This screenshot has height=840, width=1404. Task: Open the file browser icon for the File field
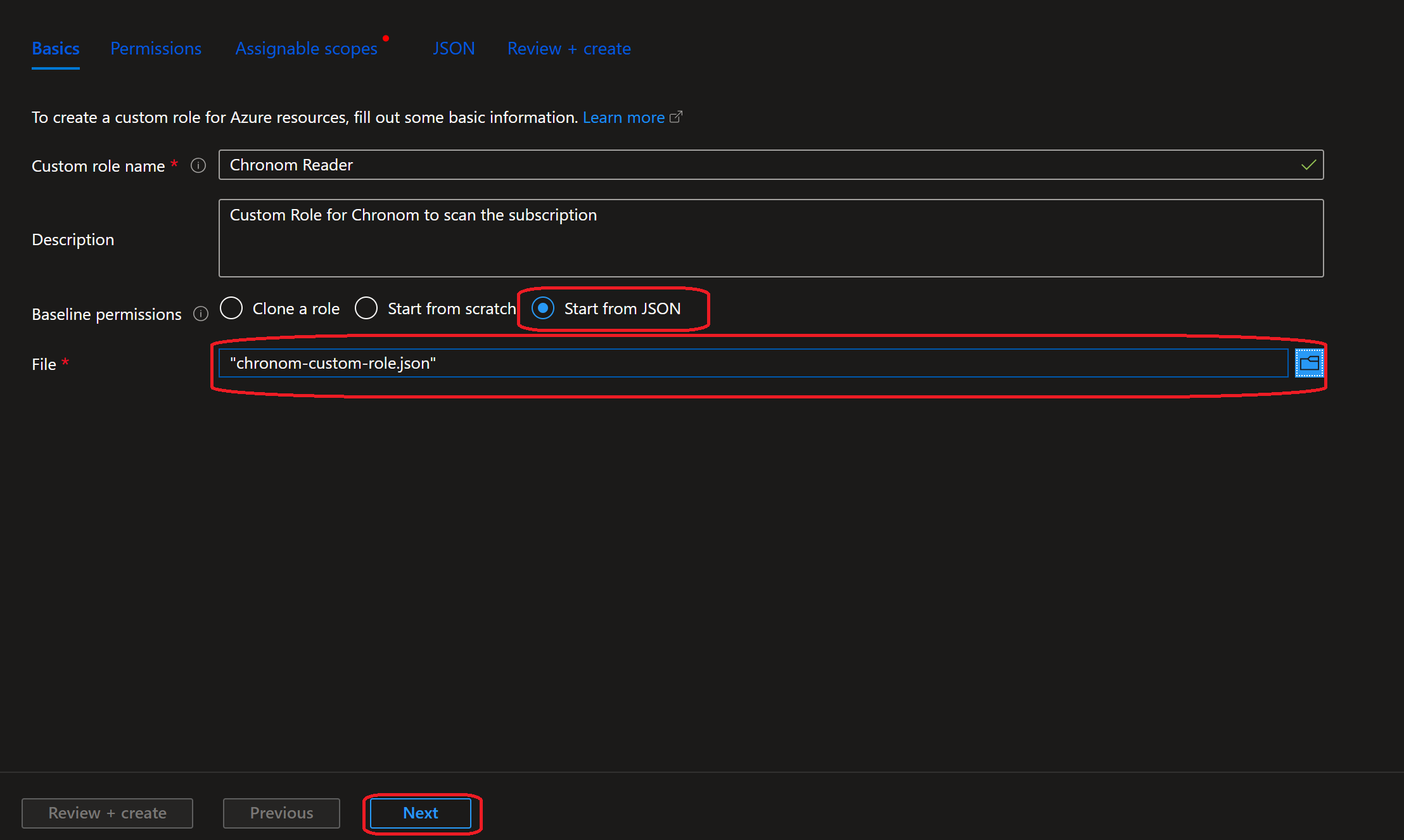click(x=1309, y=362)
